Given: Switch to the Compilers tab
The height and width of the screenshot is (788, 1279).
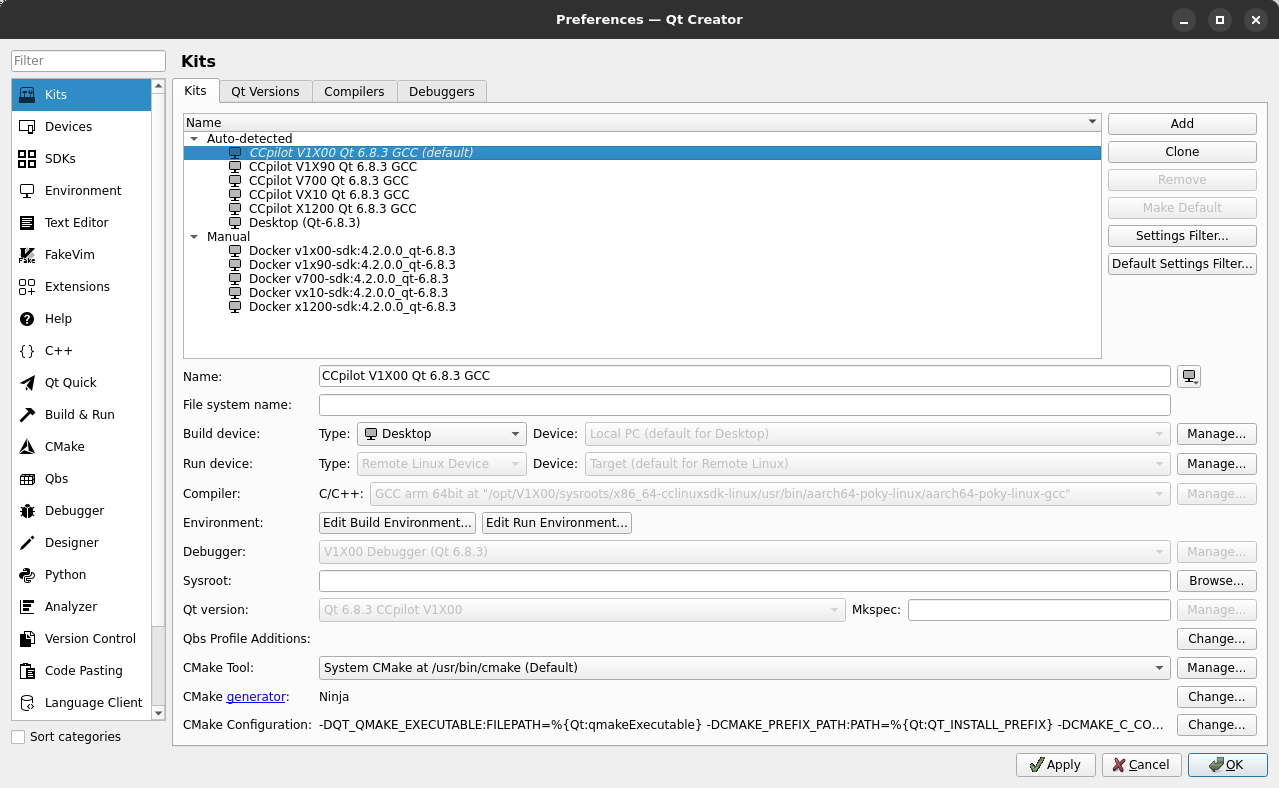Looking at the screenshot, I should pos(354,91).
